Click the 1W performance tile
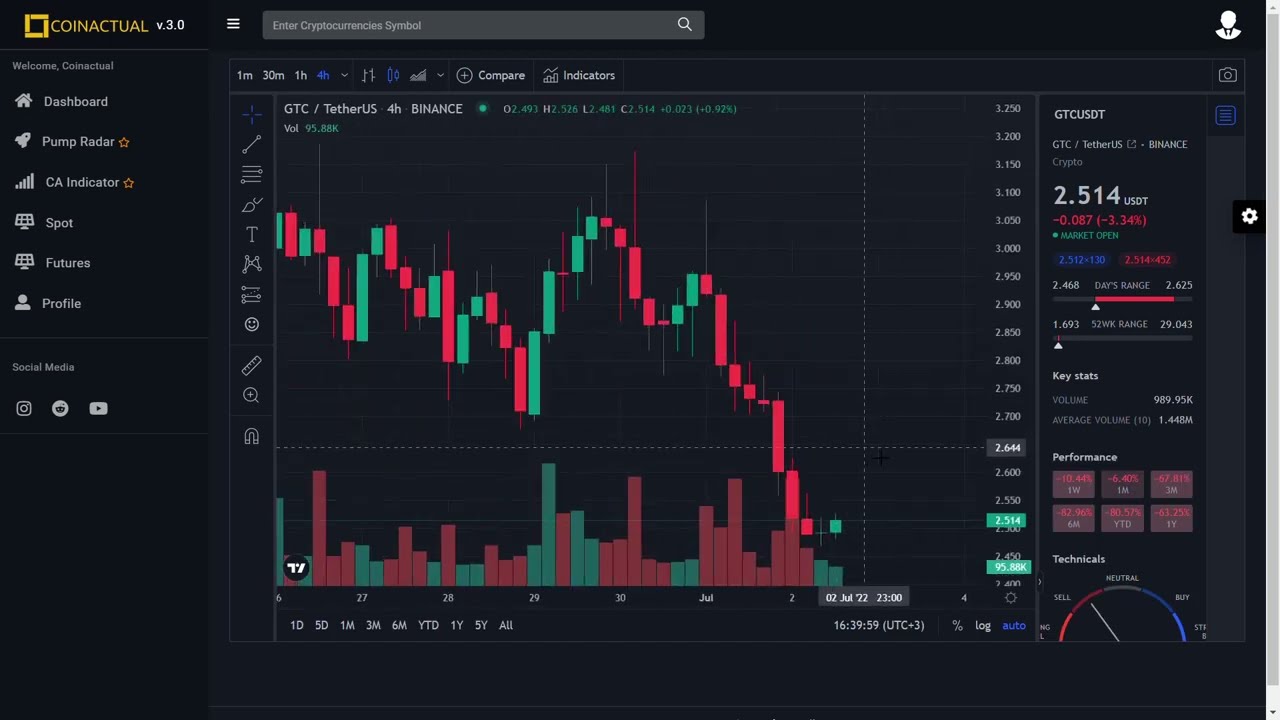This screenshot has height=720, width=1280. [1073, 484]
